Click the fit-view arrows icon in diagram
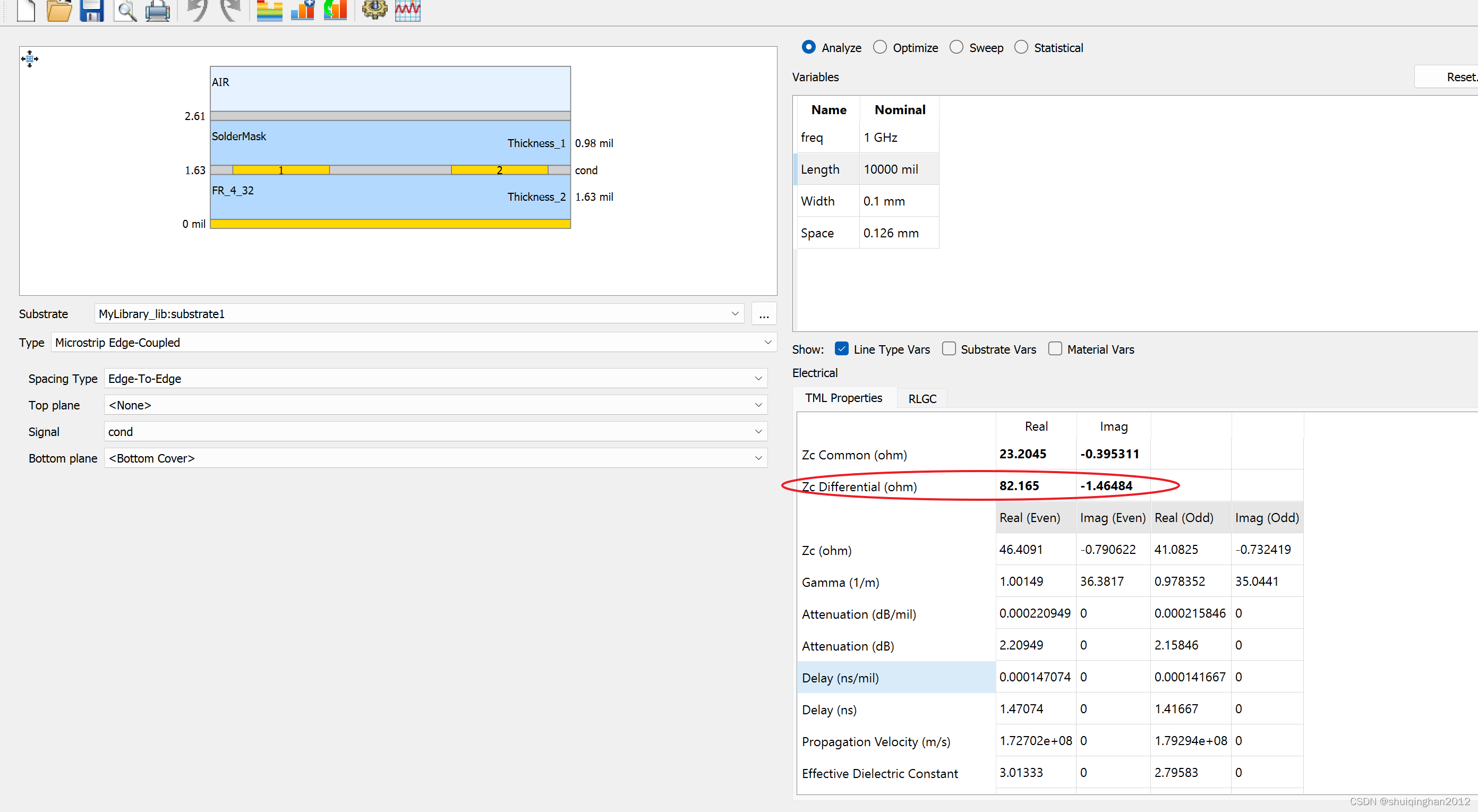The image size is (1478, 812). click(x=30, y=58)
